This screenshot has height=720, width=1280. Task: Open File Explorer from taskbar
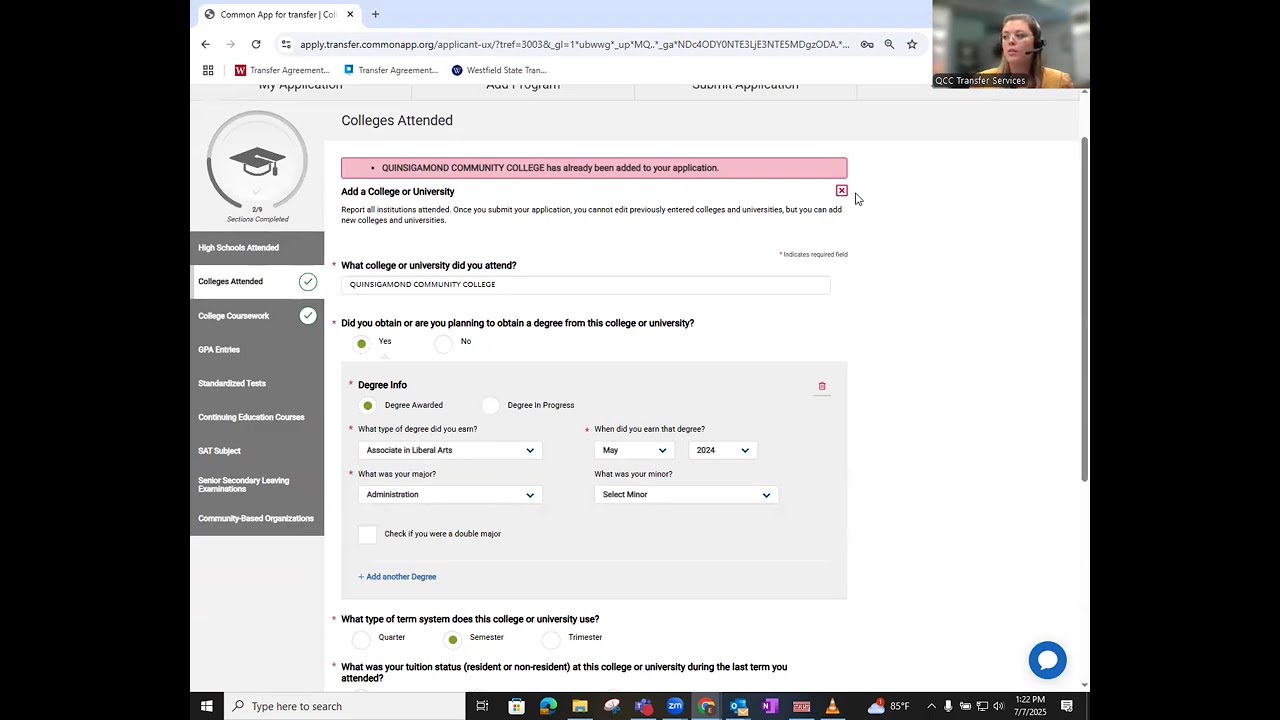580,706
